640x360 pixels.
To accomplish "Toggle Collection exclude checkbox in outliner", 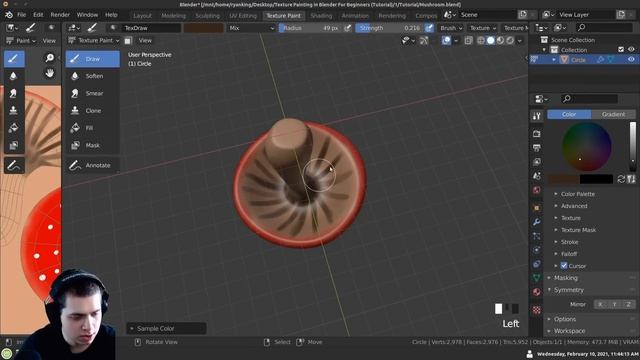I will pos(621,49).
